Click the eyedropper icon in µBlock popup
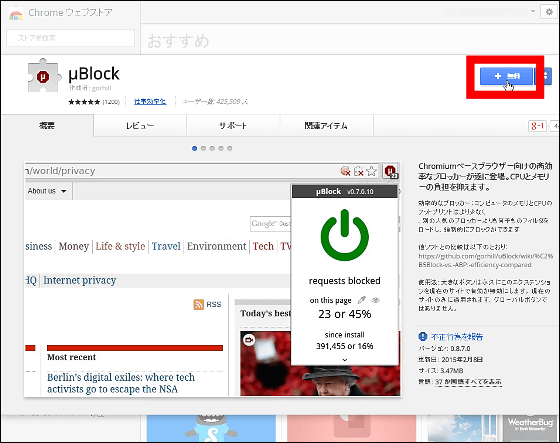This screenshot has width=560, height=443. pos(362,300)
